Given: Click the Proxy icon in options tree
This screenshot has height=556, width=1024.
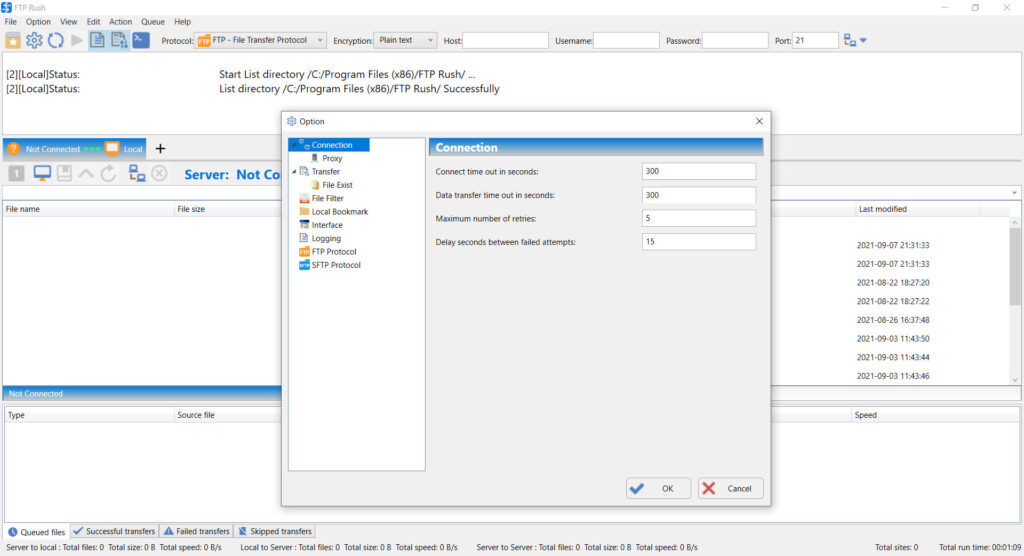Looking at the screenshot, I should 315,158.
